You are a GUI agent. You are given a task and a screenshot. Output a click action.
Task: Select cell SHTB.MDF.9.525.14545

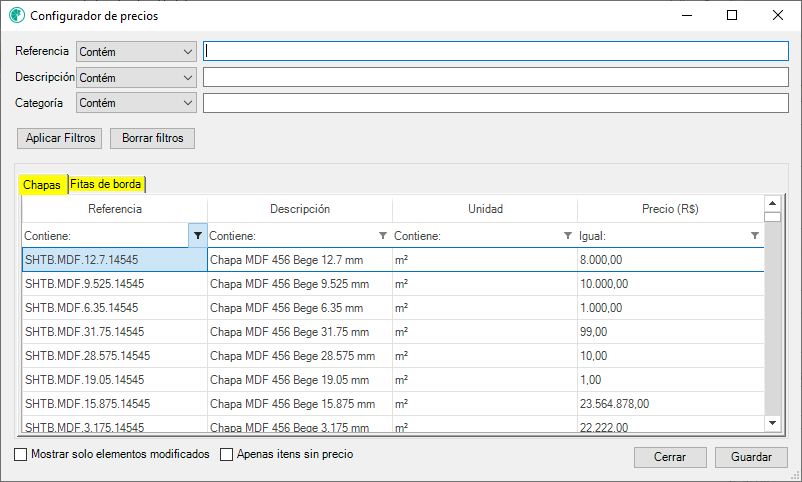(115, 284)
